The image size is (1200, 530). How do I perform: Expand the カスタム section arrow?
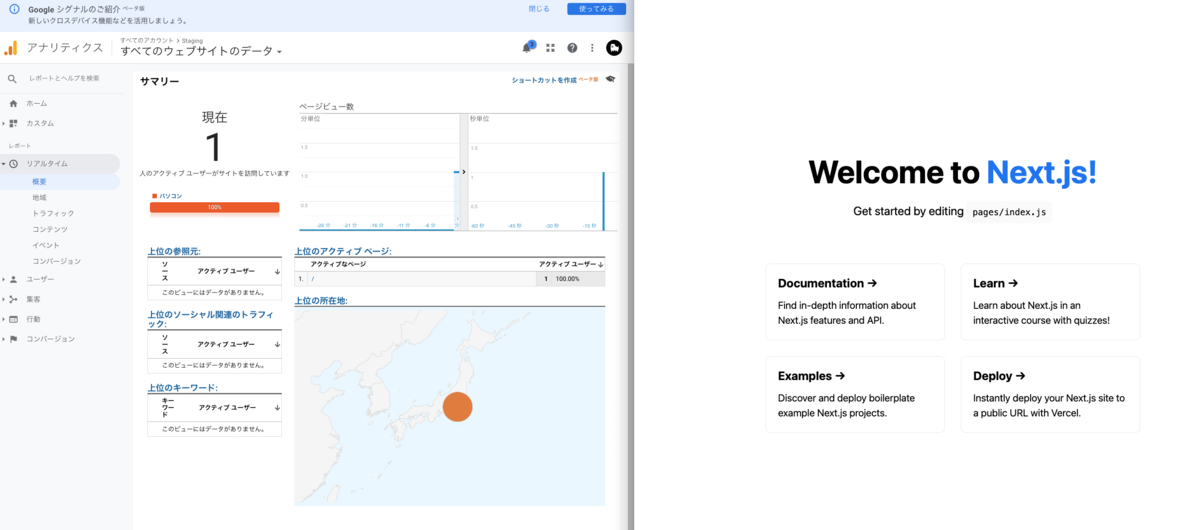point(3,123)
